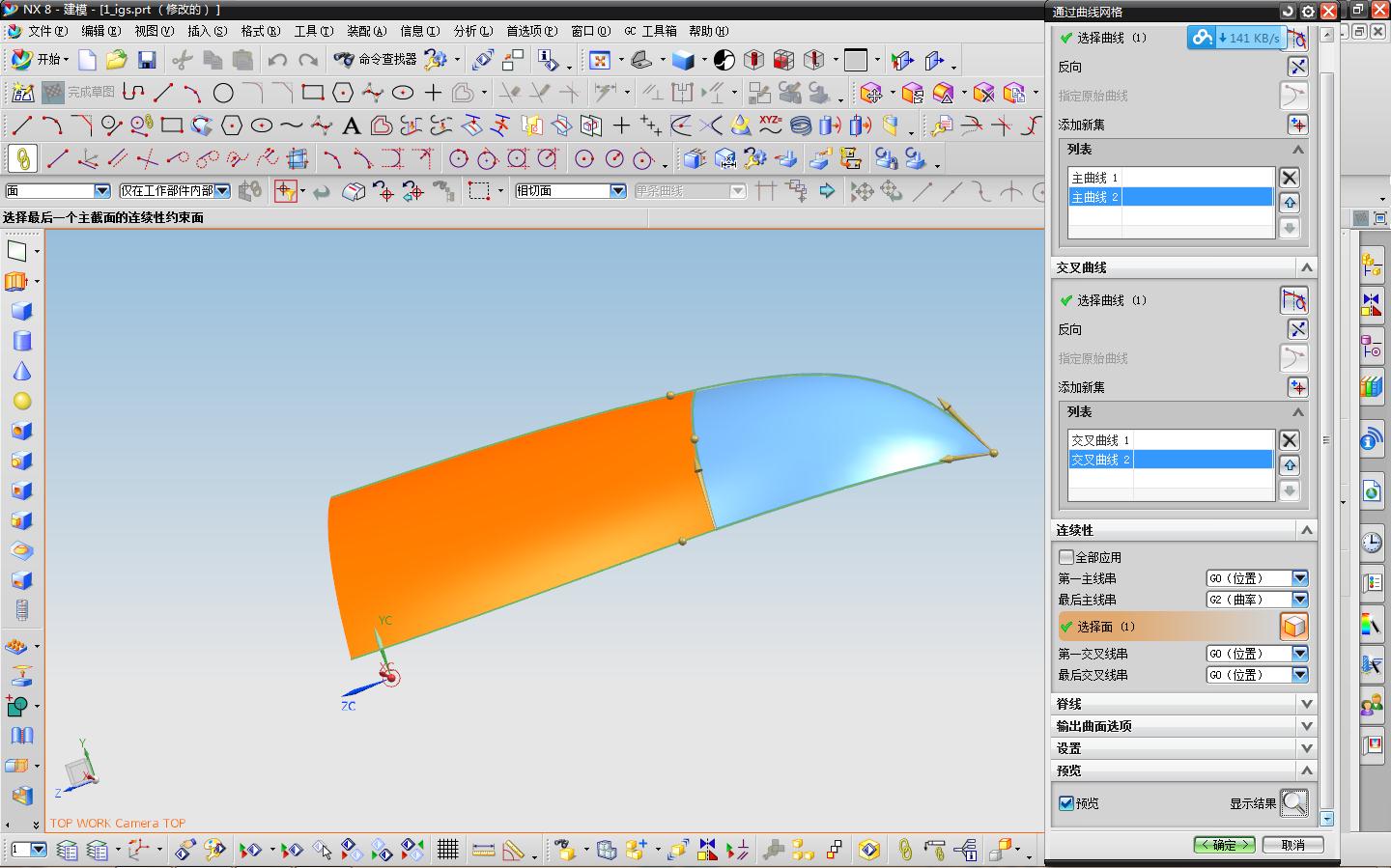Open the View (视图) menu
This screenshot has height=868, width=1391.
pos(155,31)
